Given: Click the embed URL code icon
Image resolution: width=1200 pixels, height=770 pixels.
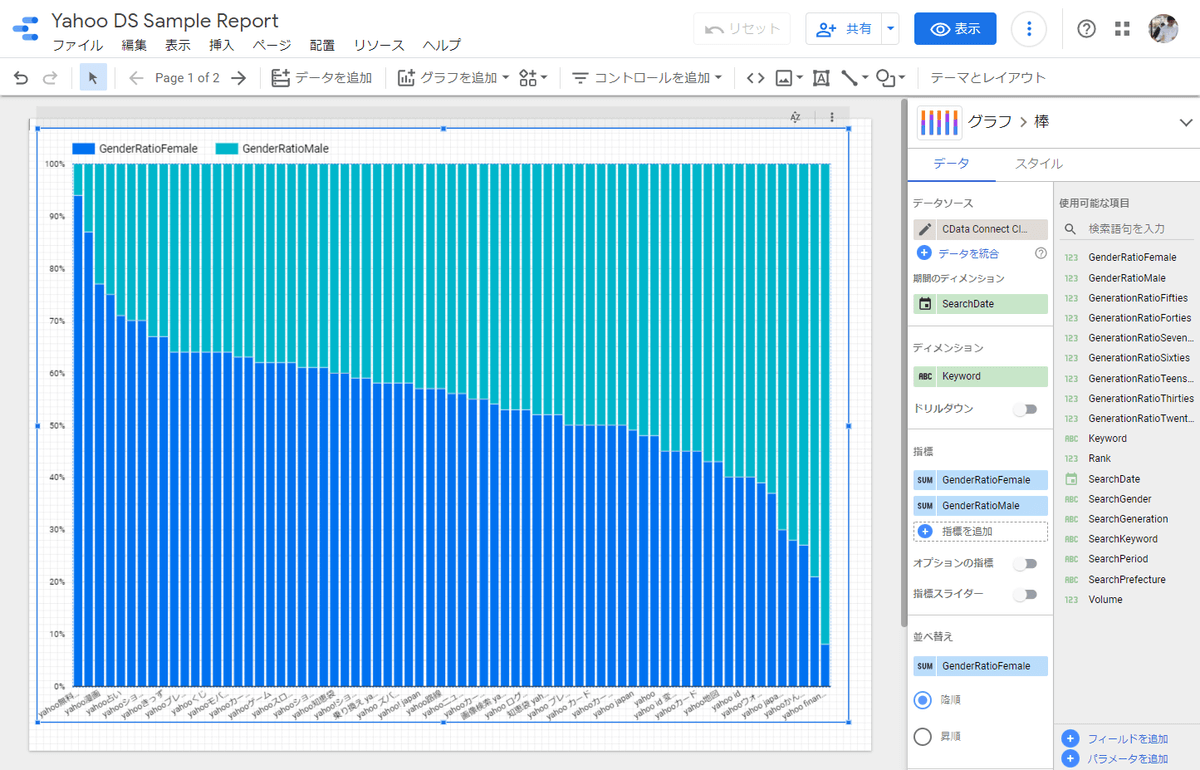Looking at the screenshot, I should pyautogui.click(x=756, y=77).
